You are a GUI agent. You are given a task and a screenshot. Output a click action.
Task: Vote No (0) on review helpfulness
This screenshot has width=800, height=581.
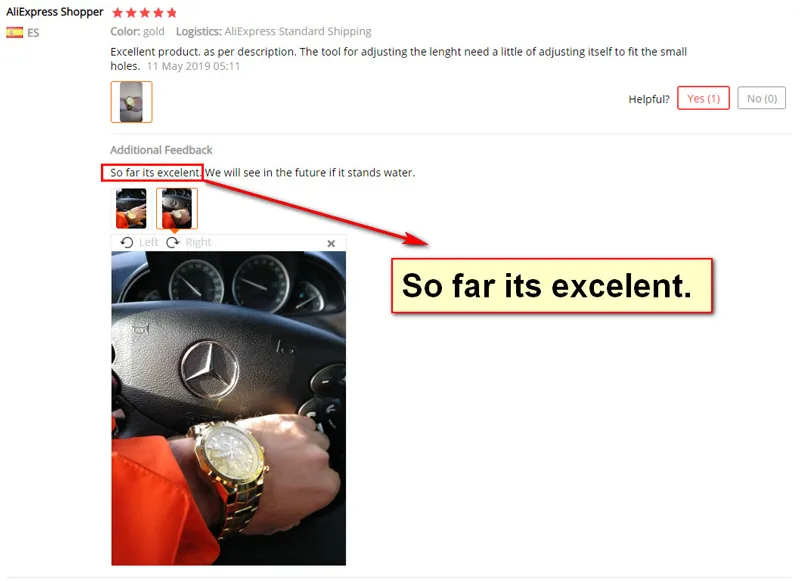coord(761,98)
